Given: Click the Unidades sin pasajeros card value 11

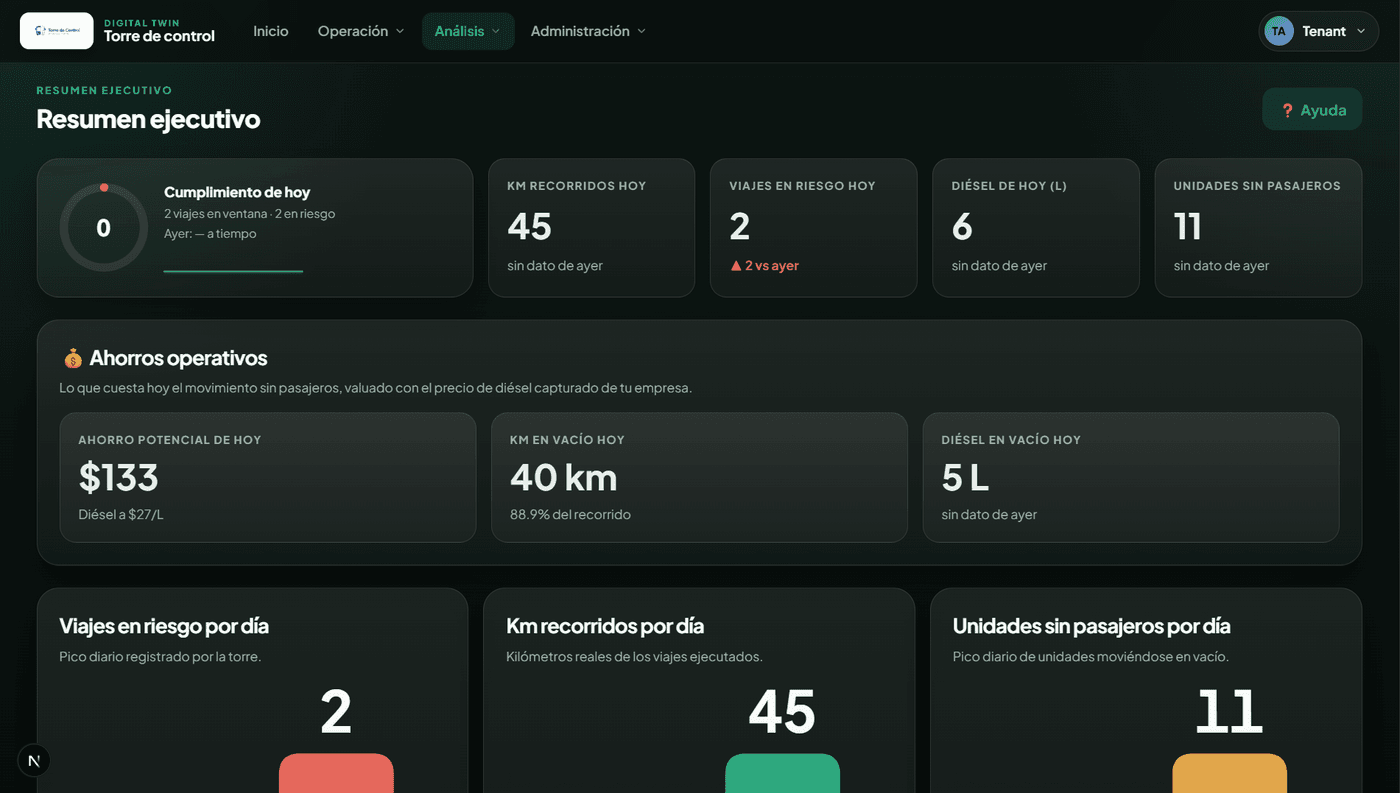Looking at the screenshot, I should (1188, 226).
